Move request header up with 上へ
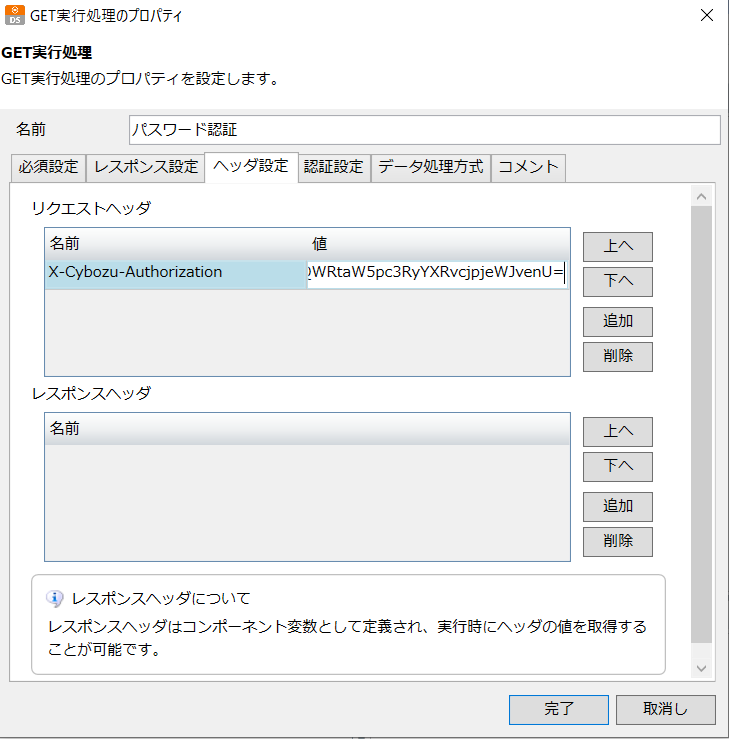 click(x=618, y=246)
